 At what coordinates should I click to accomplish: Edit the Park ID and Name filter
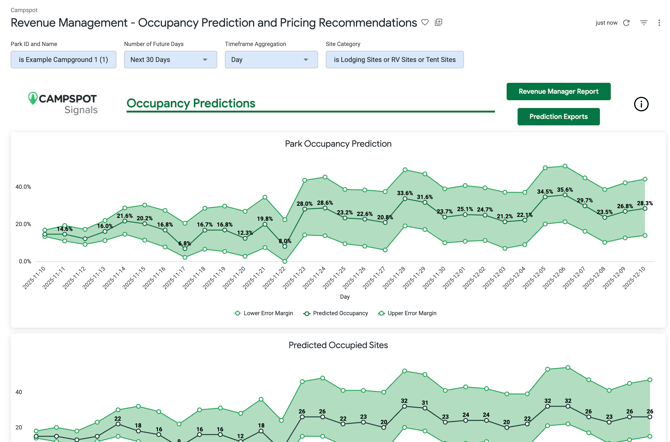(63, 60)
